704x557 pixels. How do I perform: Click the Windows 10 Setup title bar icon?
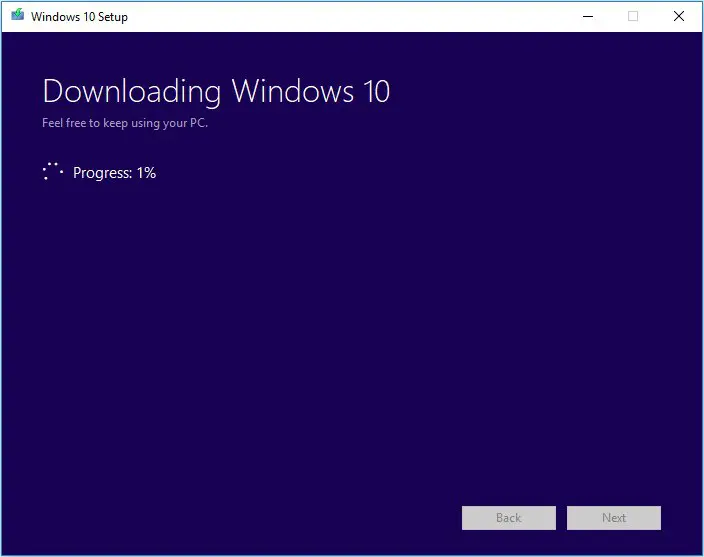click(x=18, y=15)
